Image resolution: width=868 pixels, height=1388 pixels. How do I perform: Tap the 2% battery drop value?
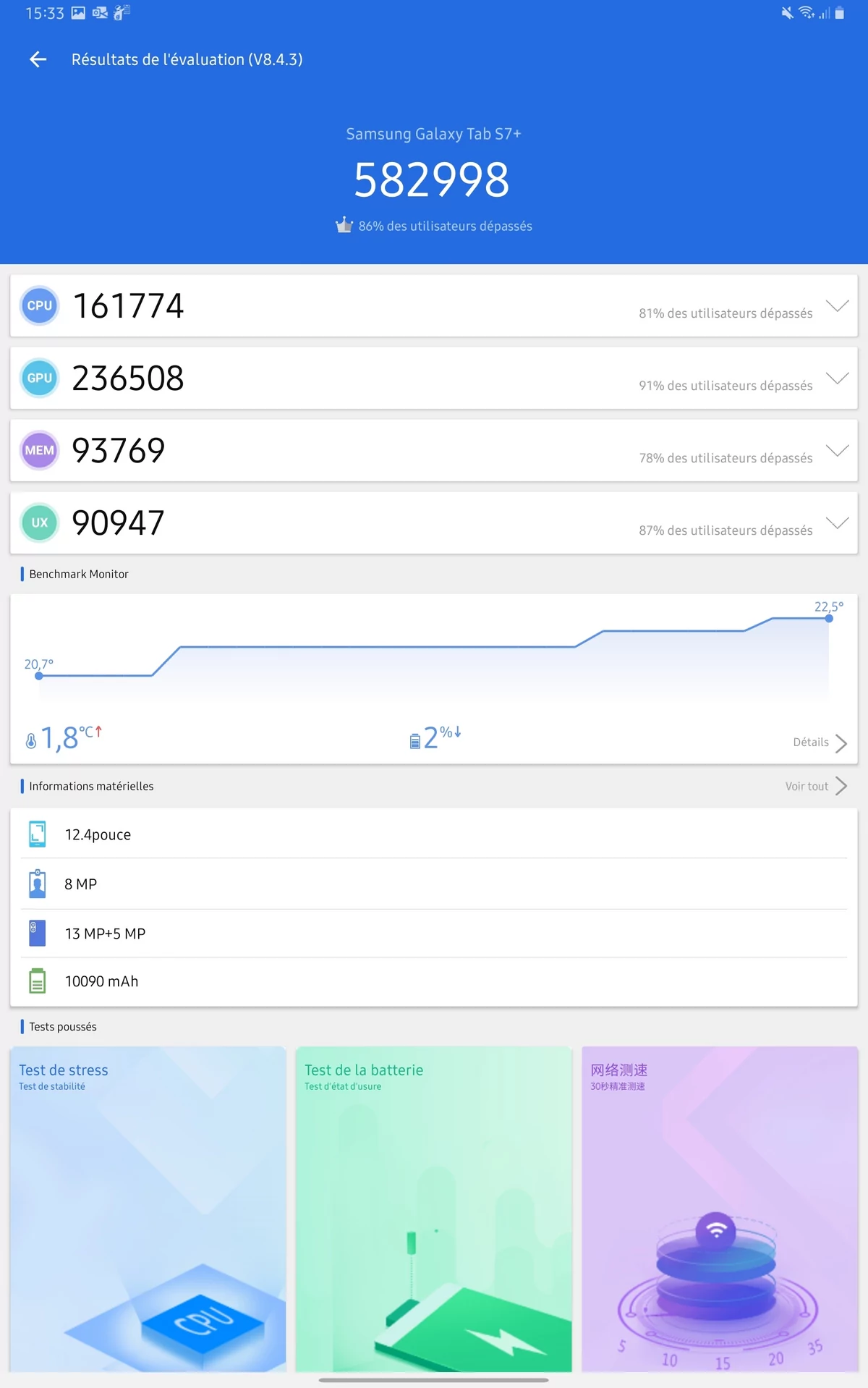pyautogui.click(x=442, y=737)
